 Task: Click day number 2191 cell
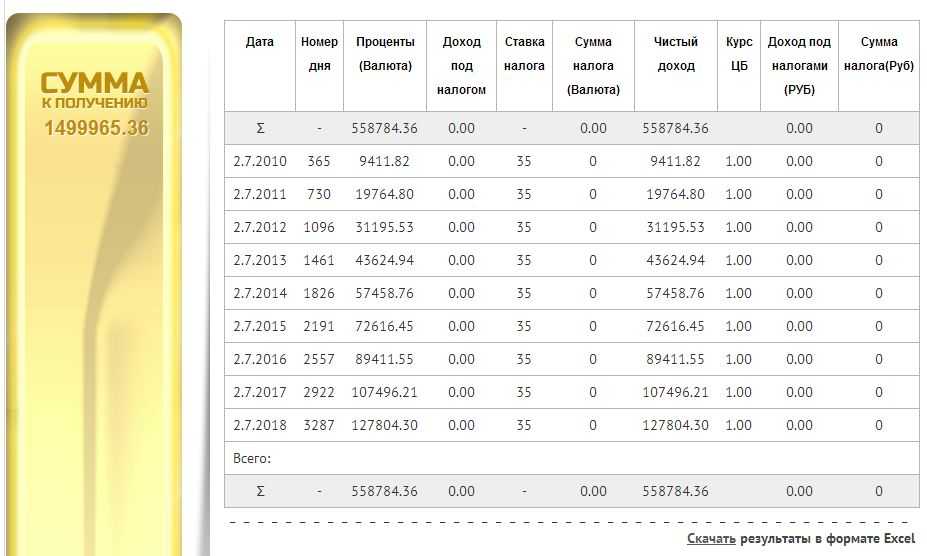(319, 327)
